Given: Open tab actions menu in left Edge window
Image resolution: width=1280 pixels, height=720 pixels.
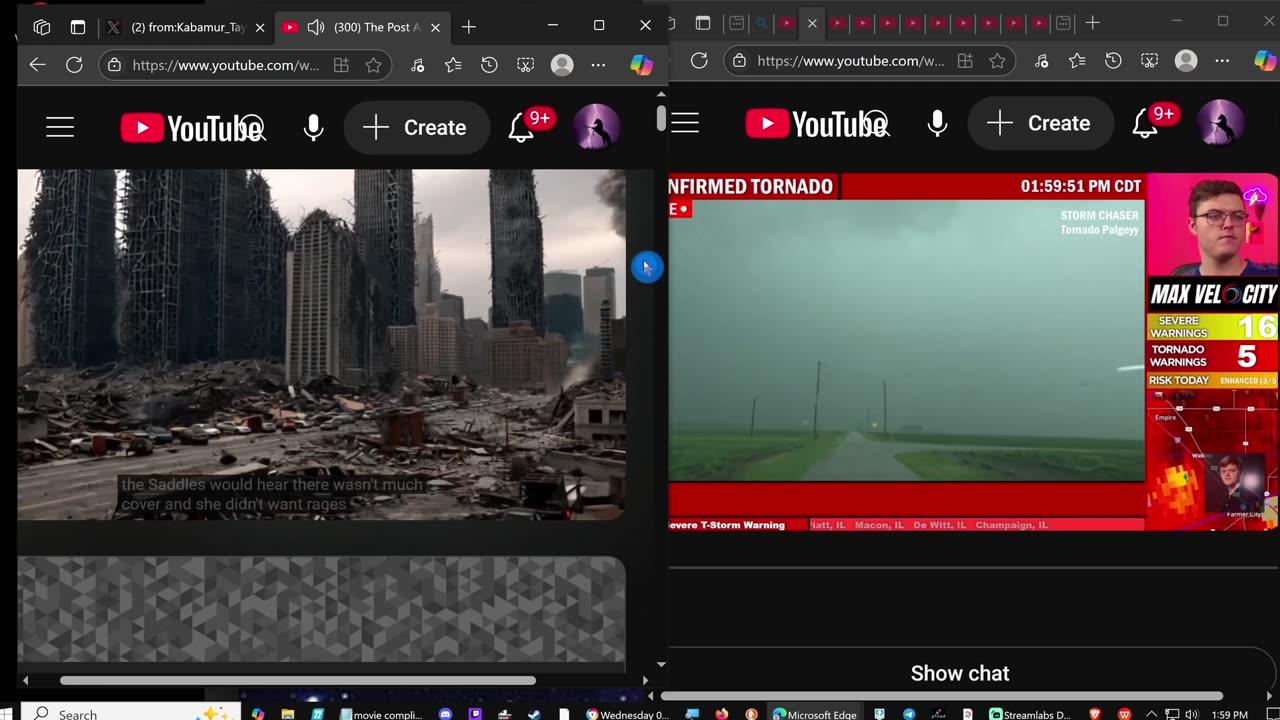Looking at the screenshot, I should (78, 27).
